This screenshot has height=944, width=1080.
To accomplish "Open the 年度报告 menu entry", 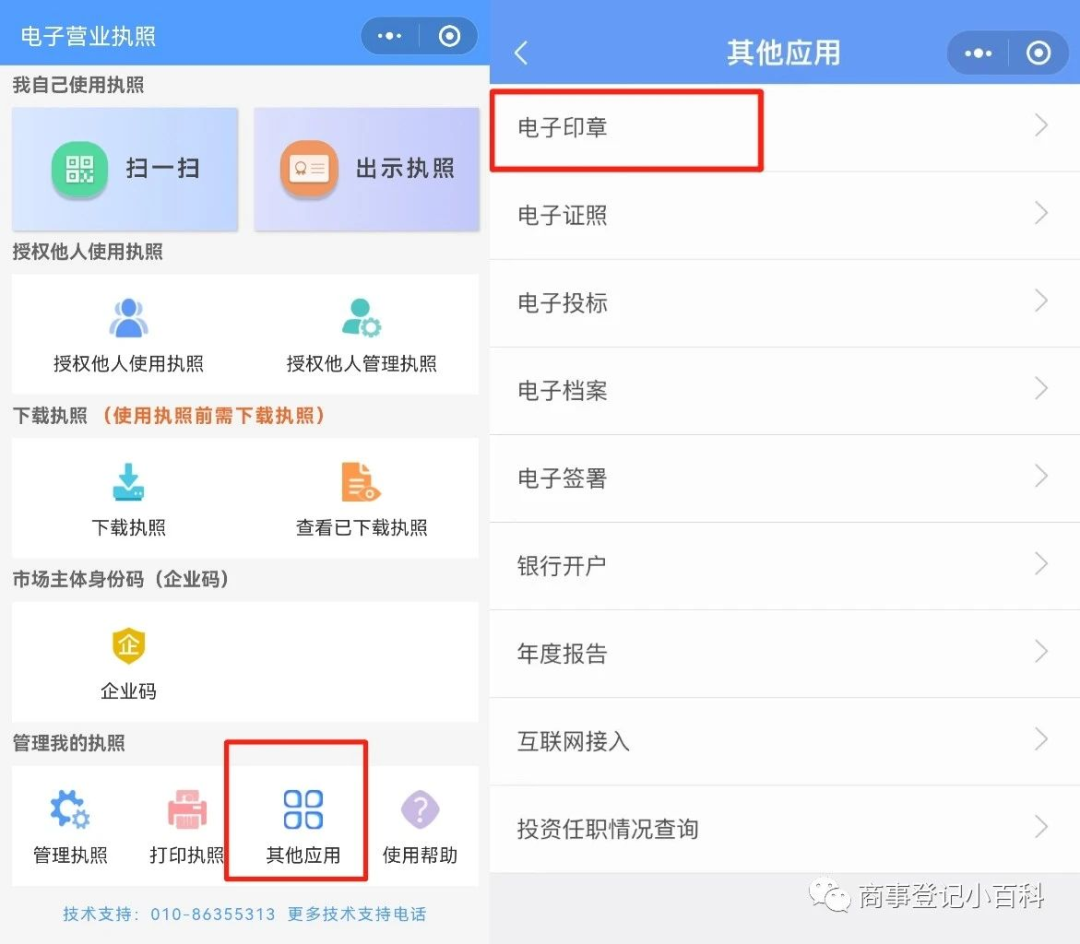I will click(563, 654).
